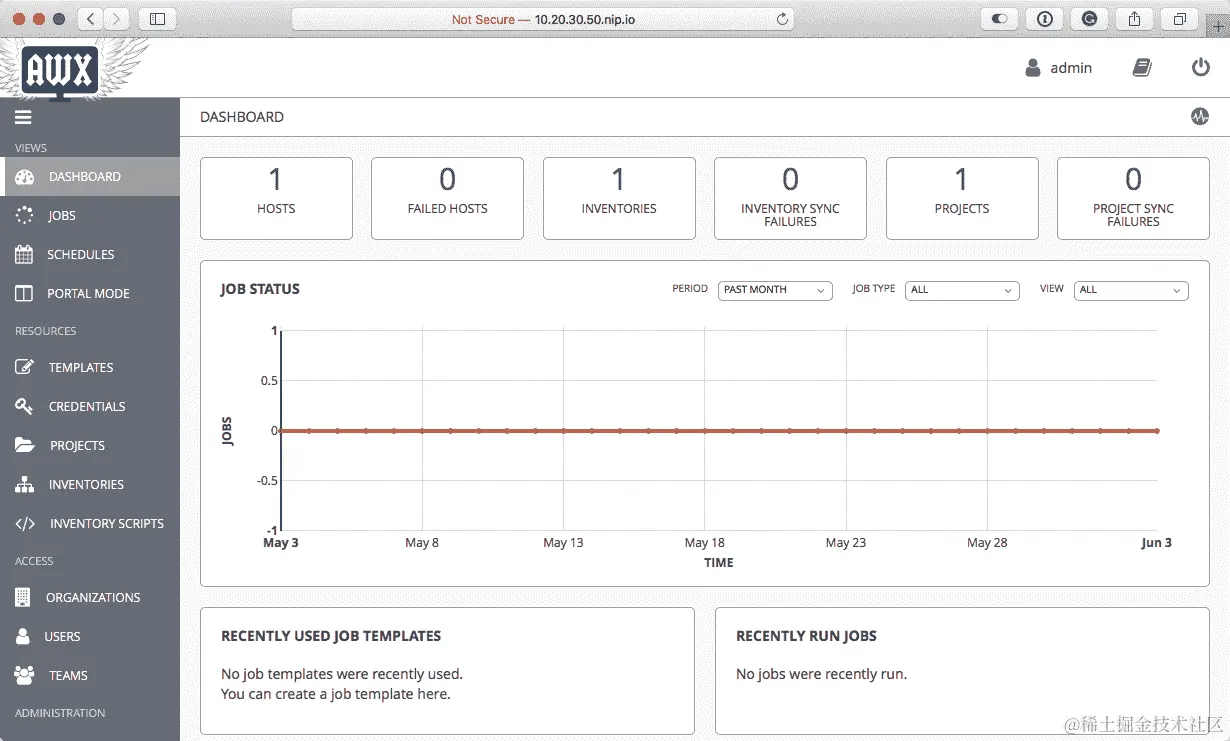Click the DASHBOARD breadcrumb title
Screen dimensions: 1230x741
[242, 117]
